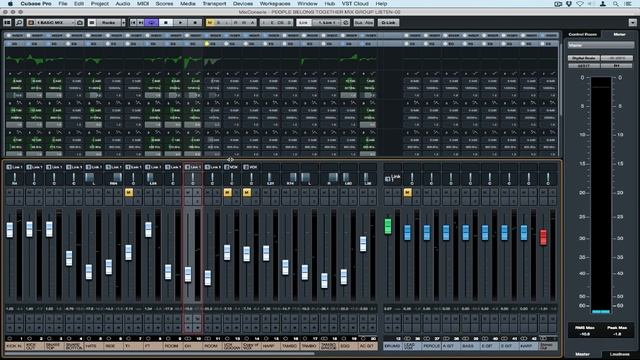
Task: Click the link group settings gear icon
Action: pyautogui.click(x=346, y=22)
